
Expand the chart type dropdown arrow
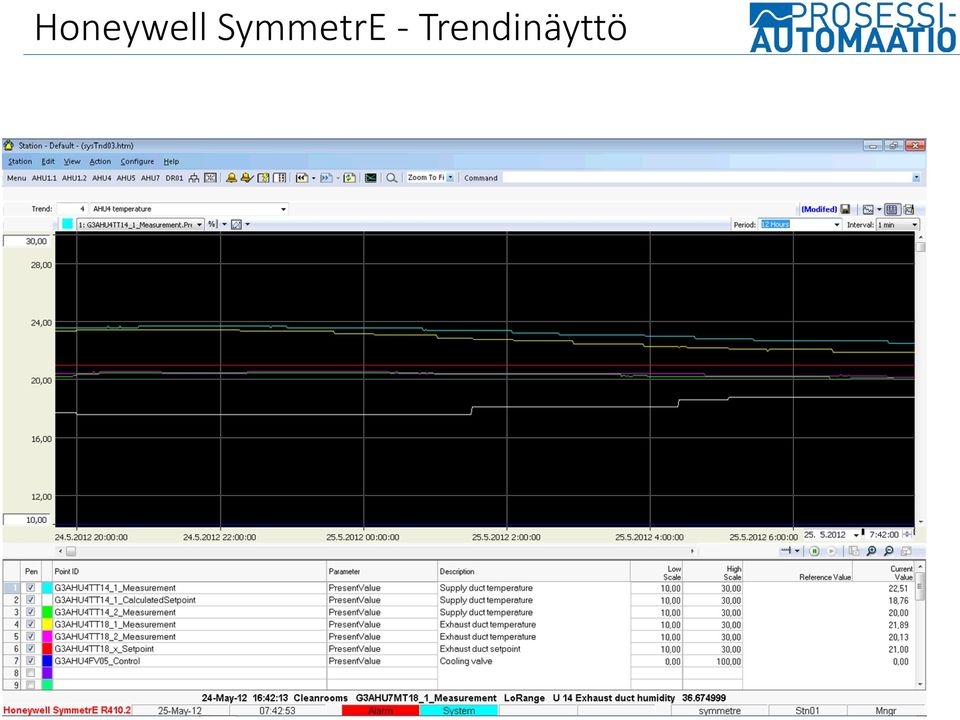tap(879, 209)
